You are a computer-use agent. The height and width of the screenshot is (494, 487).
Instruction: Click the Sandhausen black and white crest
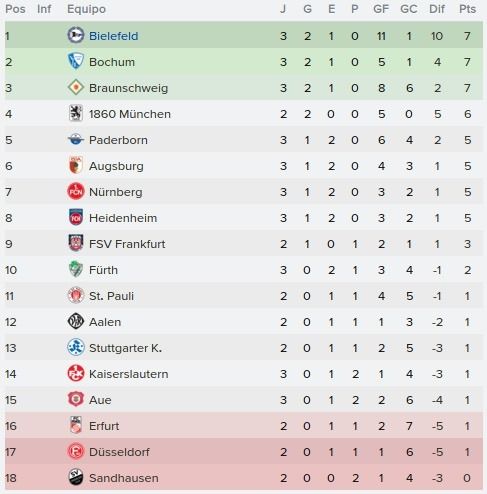76,478
